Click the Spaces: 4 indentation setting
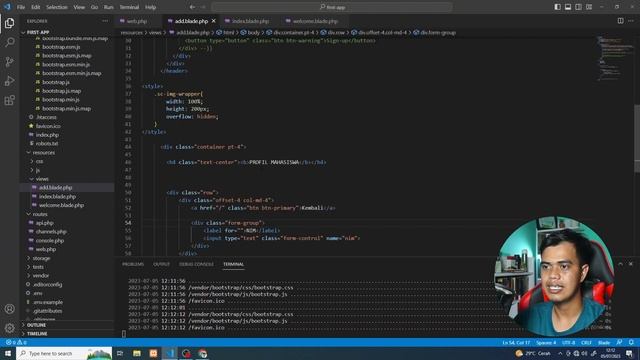The height and width of the screenshot is (360, 640). click(546, 342)
